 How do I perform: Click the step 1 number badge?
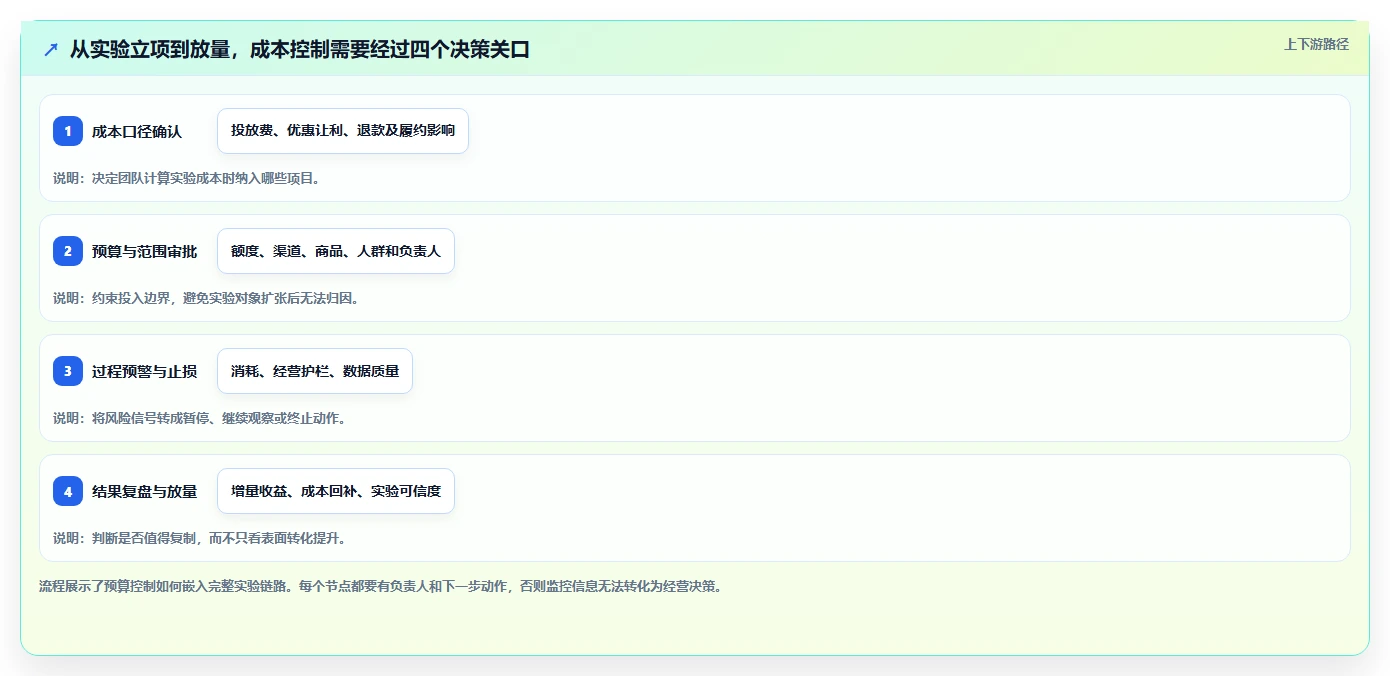[x=68, y=131]
